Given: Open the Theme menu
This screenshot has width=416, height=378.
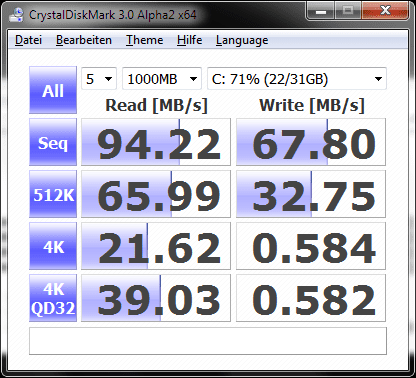Looking at the screenshot, I should pyautogui.click(x=144, y=40).
